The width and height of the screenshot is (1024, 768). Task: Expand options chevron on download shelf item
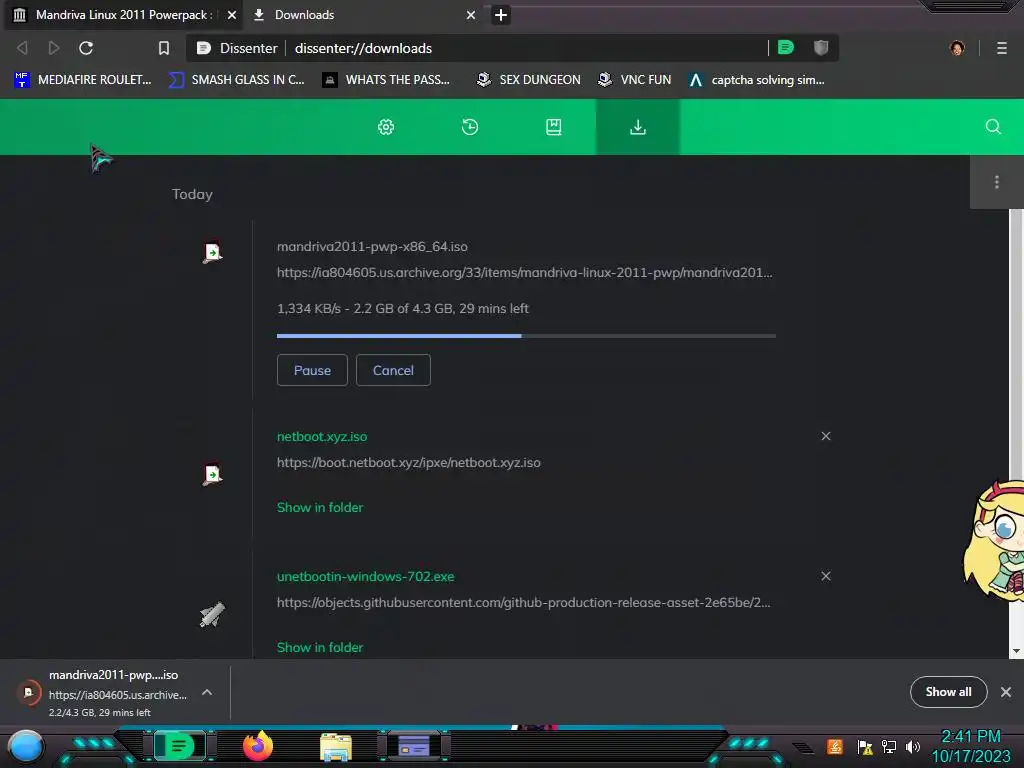[206, 692]
